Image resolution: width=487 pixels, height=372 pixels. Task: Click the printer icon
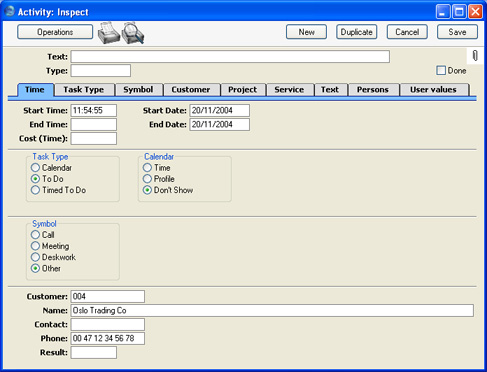coord(109,33)
